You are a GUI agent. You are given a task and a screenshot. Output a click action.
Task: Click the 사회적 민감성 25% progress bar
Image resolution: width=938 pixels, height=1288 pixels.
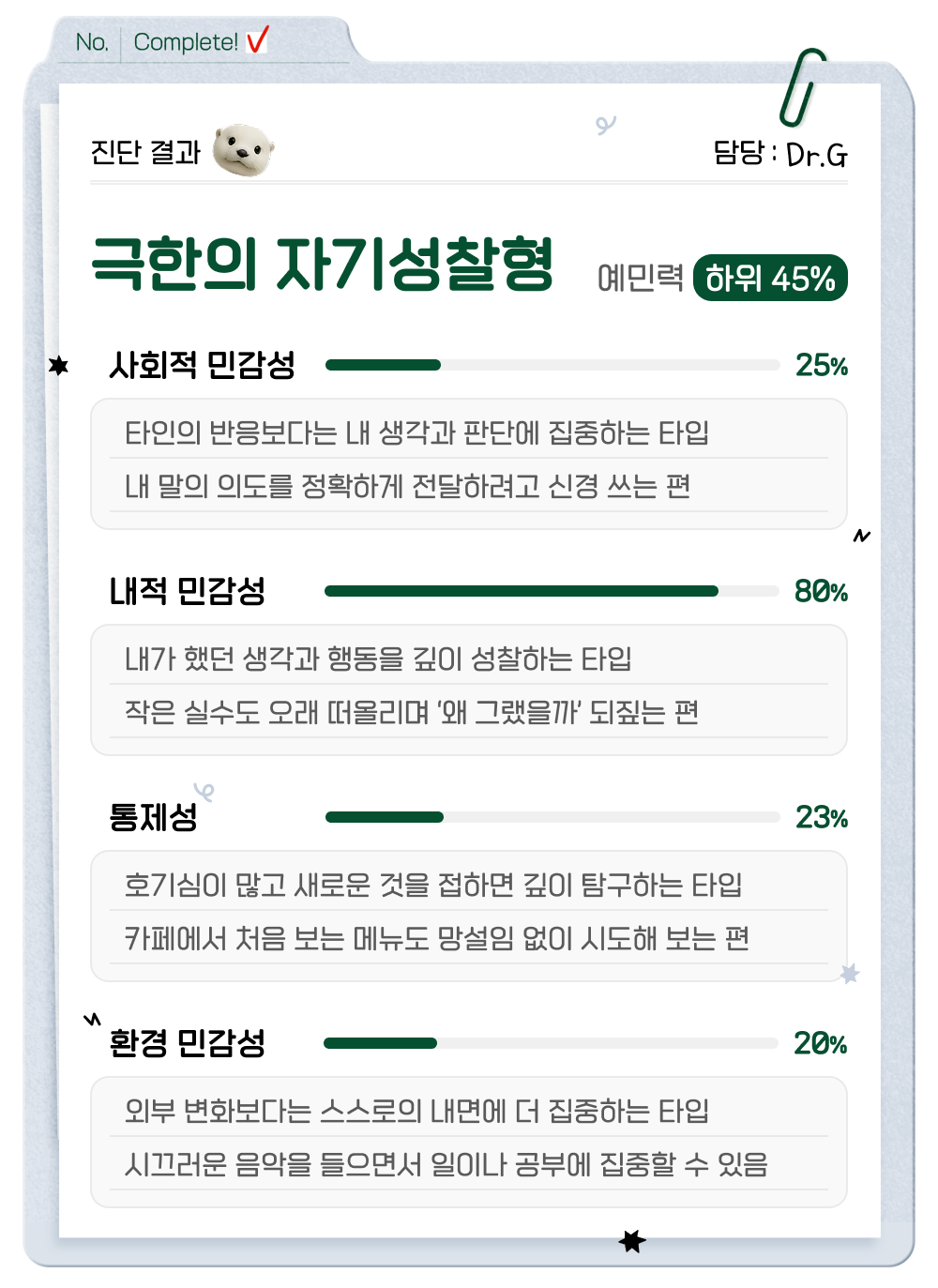552,365
